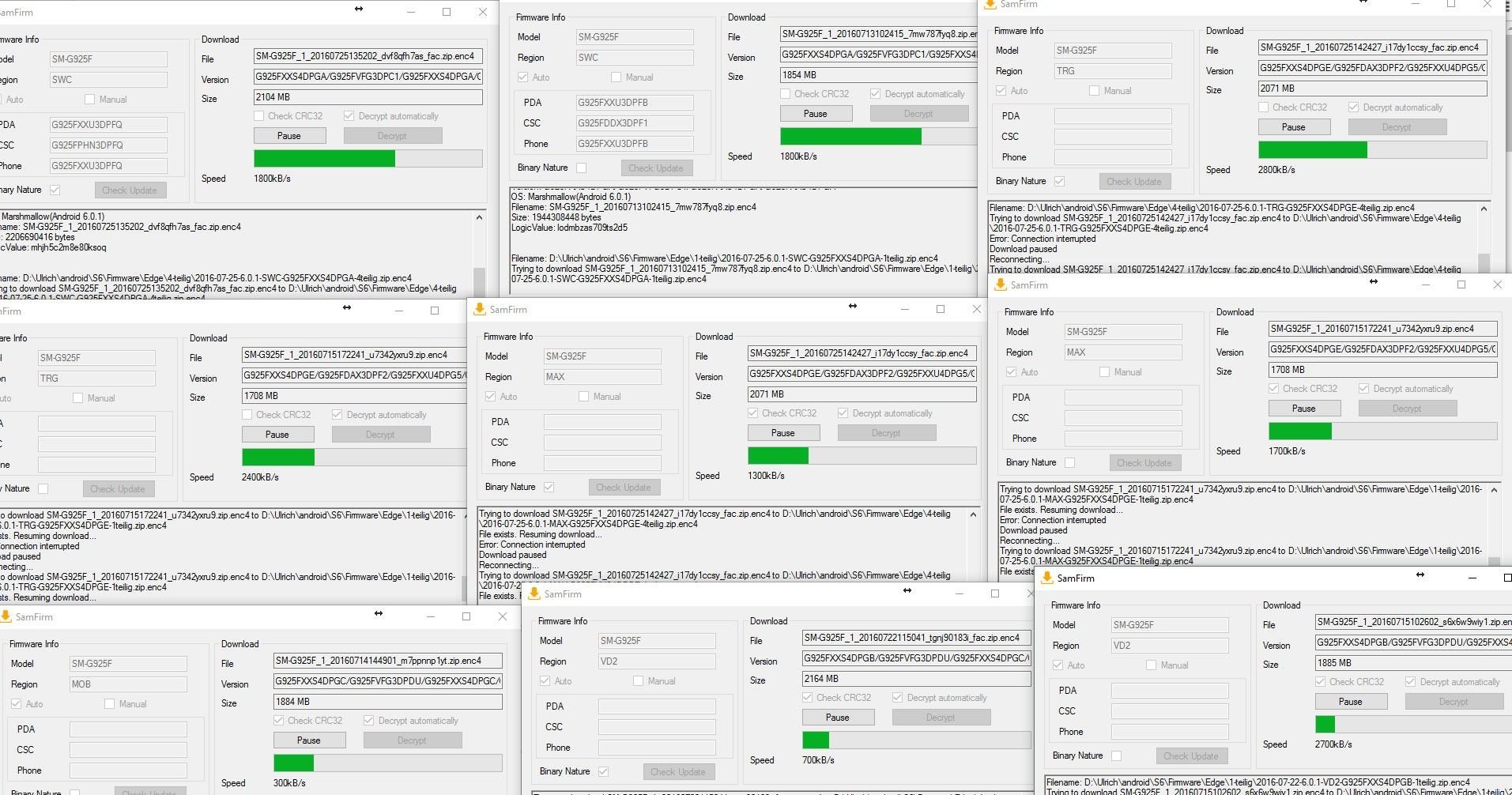Screen dimensions: 1512x795
Task: Toggle Binary Nature in SWC 1854 MB window
Action: 582,168
